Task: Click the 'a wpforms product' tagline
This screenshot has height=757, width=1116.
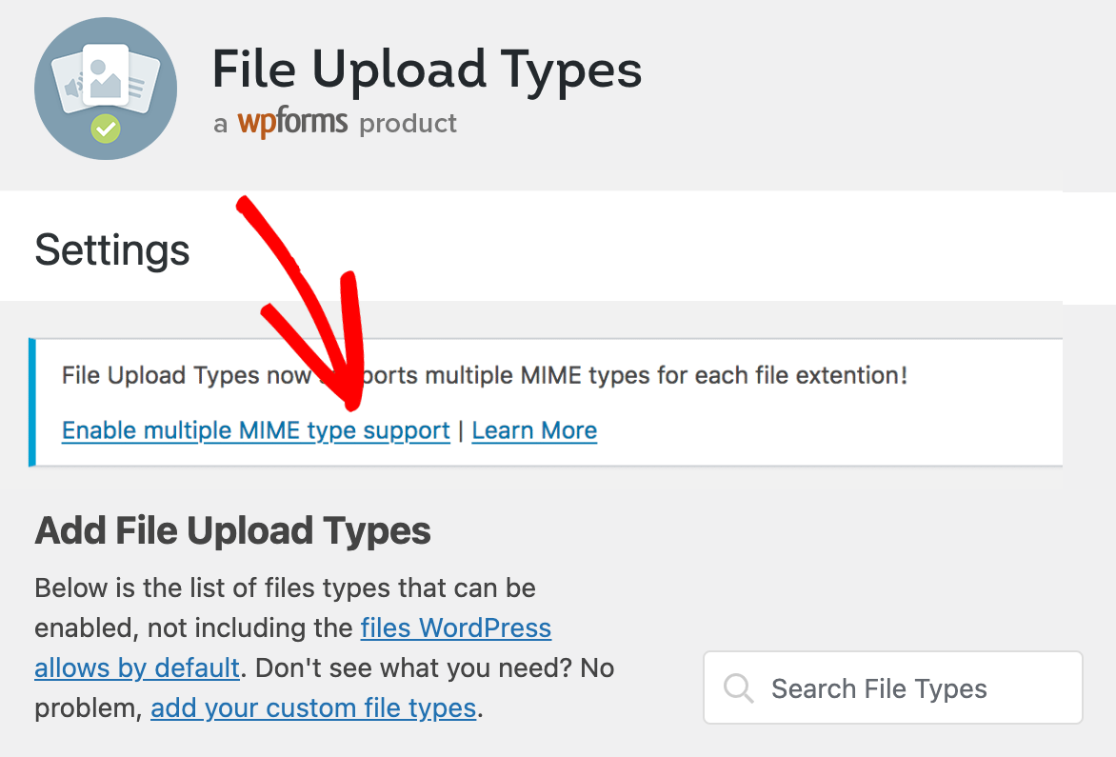Action: pyautogui.click(x=335, y=122)
